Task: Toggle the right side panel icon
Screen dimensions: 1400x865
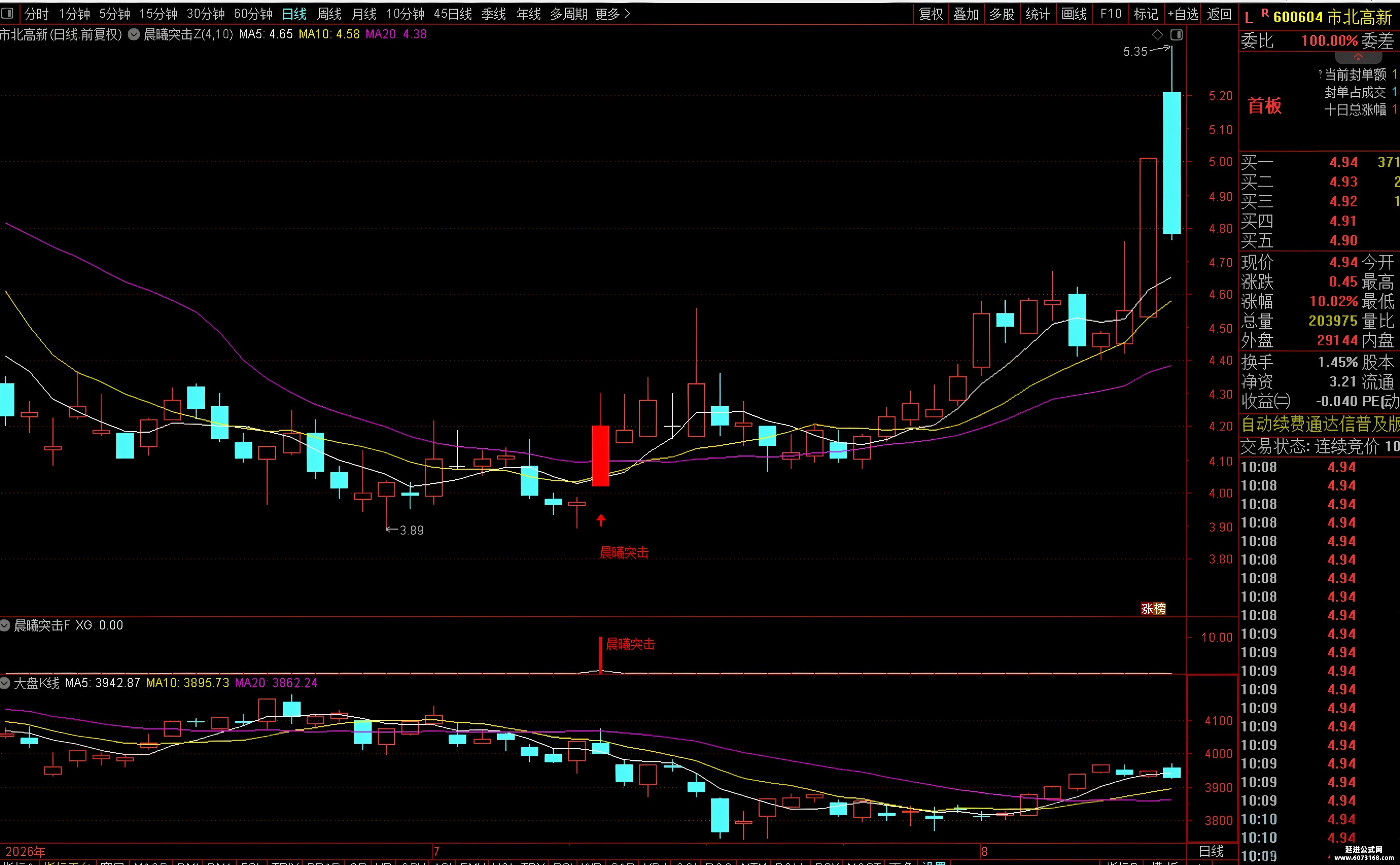Action: pos(1176,35)
